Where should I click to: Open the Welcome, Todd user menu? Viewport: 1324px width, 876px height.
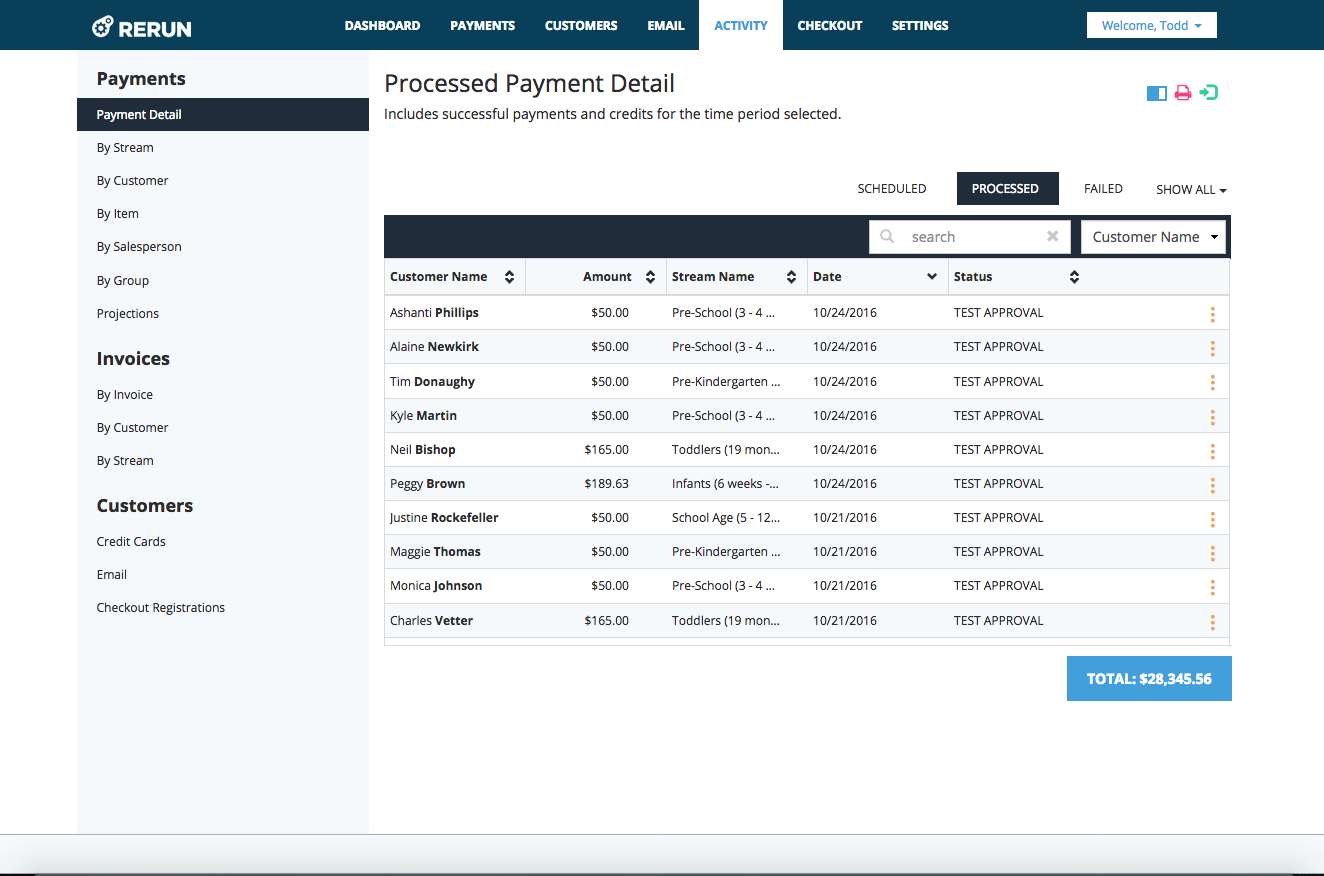coord(1151,25)
